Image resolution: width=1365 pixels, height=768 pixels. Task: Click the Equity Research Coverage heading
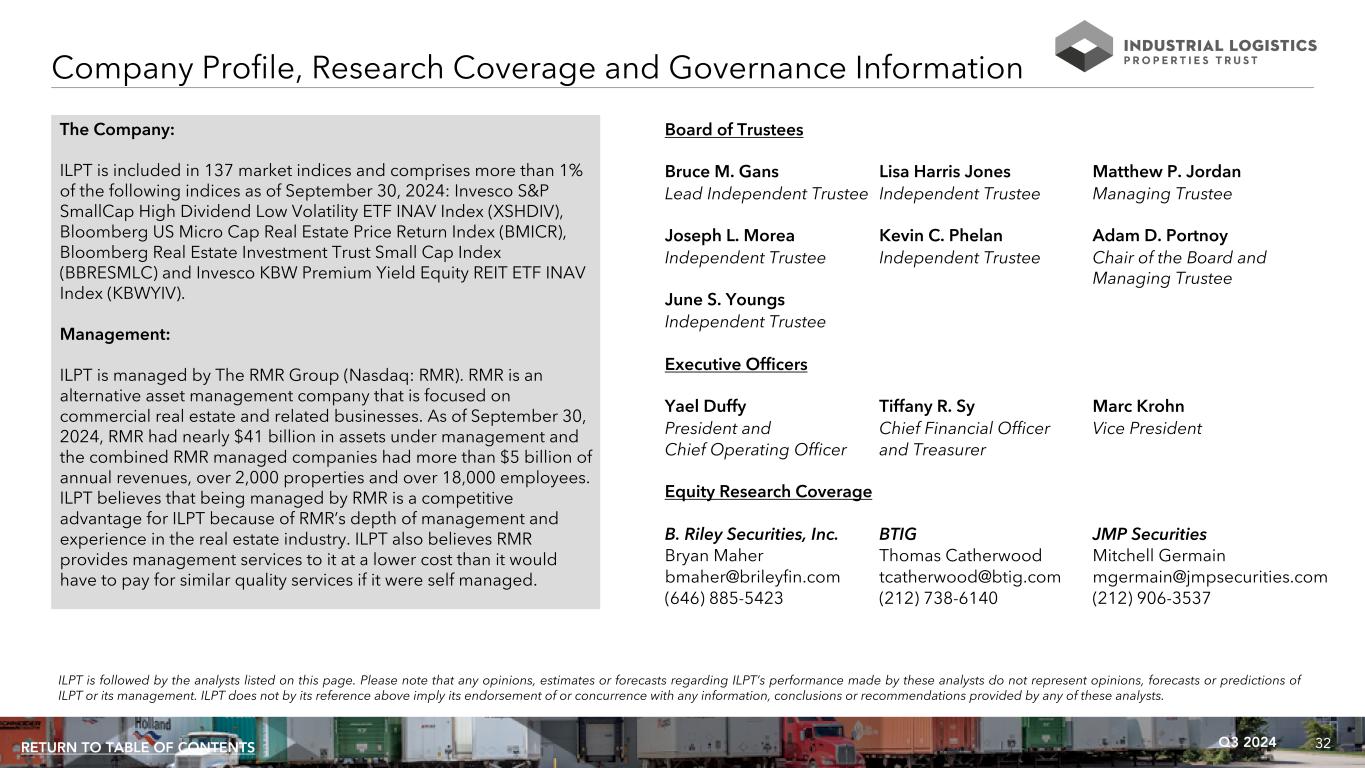(768, 492)
